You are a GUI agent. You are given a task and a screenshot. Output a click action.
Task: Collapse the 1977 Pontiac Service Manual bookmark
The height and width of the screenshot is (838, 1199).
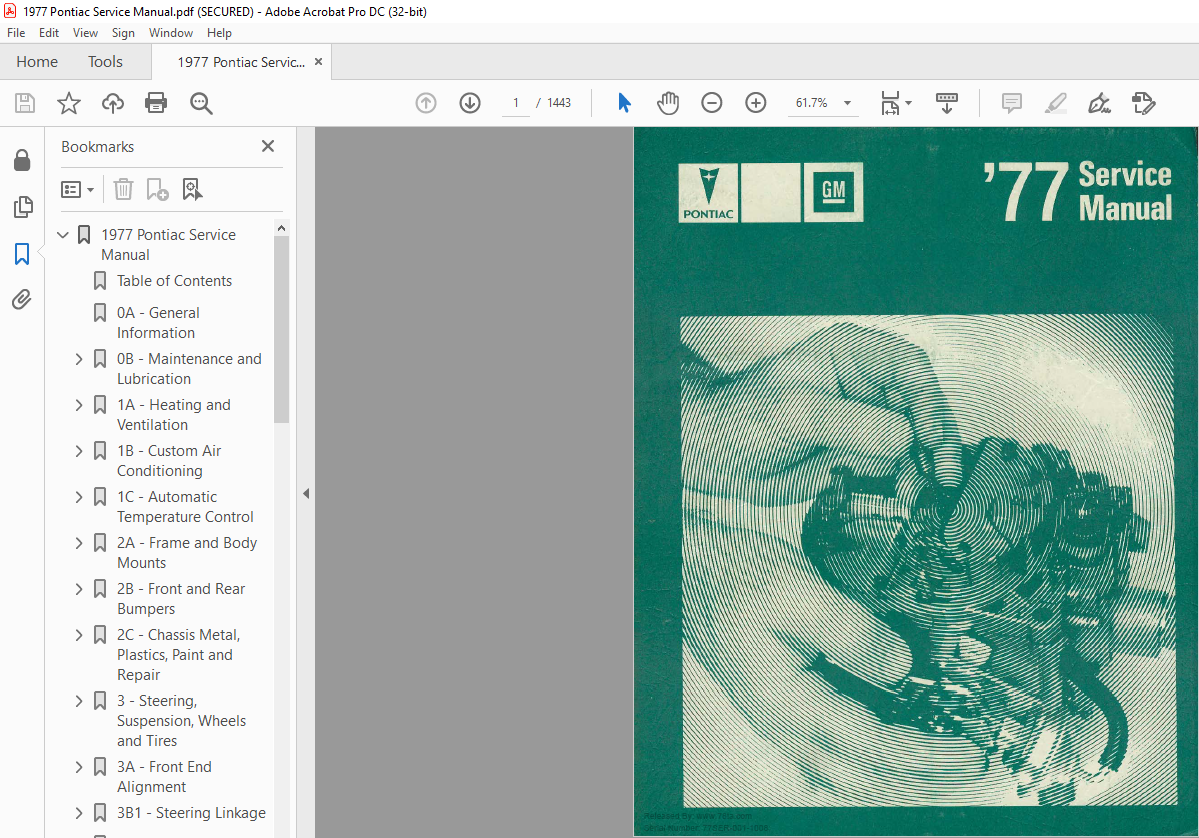pos(63,235)
